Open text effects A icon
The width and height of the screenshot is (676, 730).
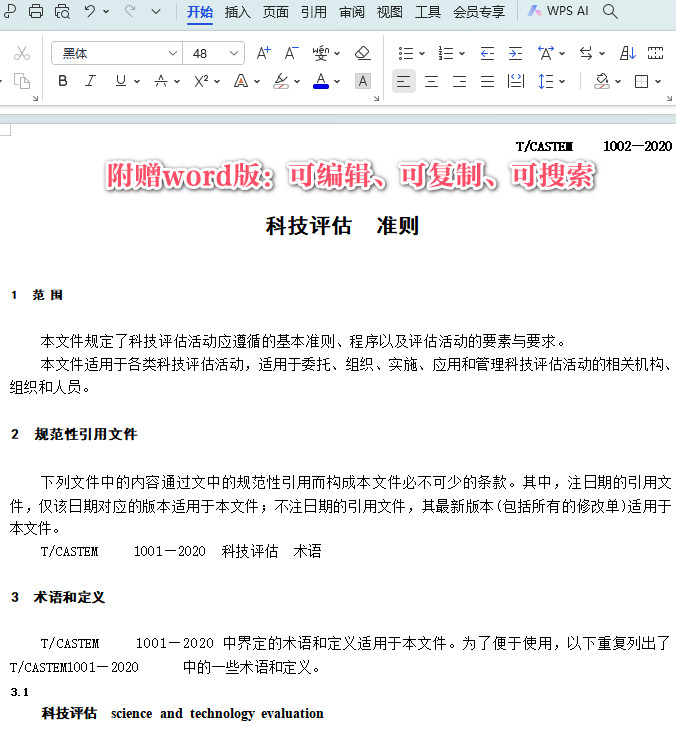click(x=241, y=81)
